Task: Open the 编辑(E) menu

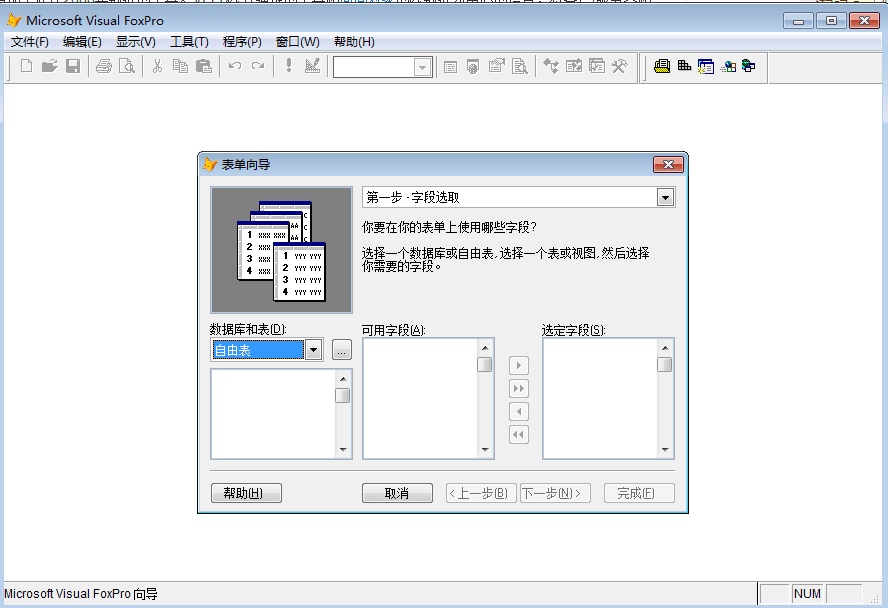Action: [x=82, y=42]
